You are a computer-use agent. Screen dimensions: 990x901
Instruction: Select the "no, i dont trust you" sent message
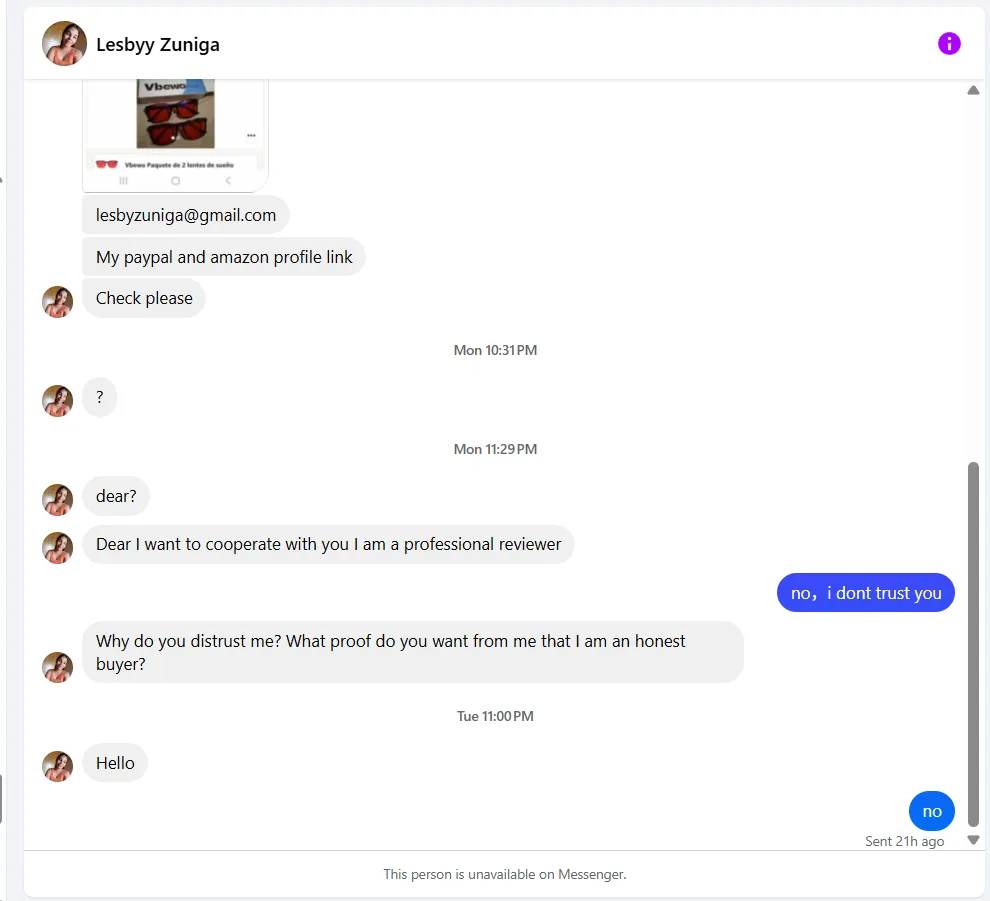click(866, 593)
